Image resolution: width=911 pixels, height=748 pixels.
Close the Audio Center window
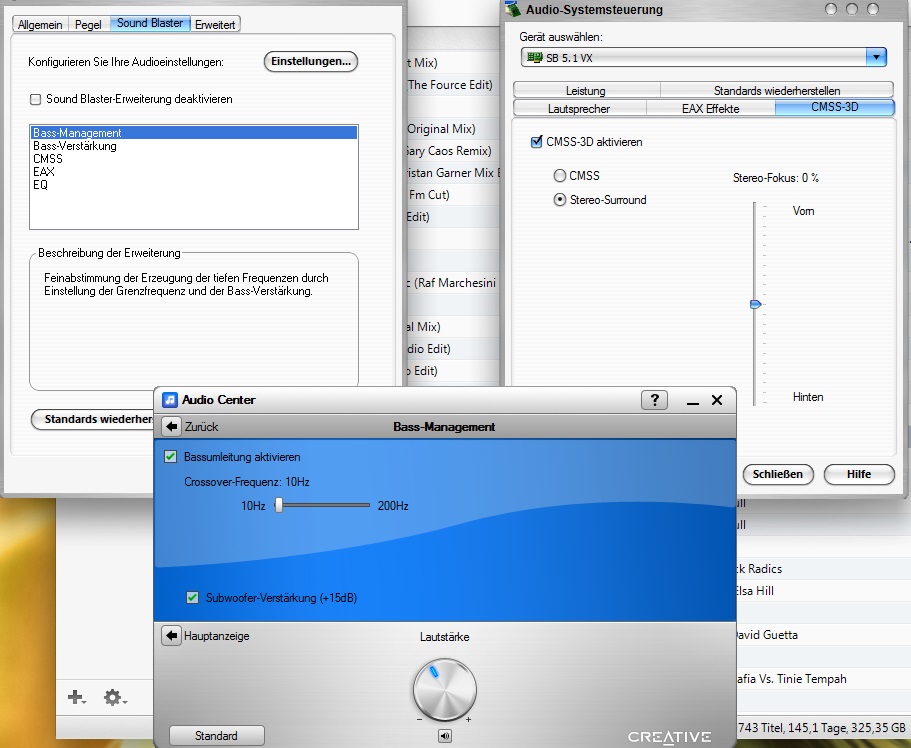point(717,400)
